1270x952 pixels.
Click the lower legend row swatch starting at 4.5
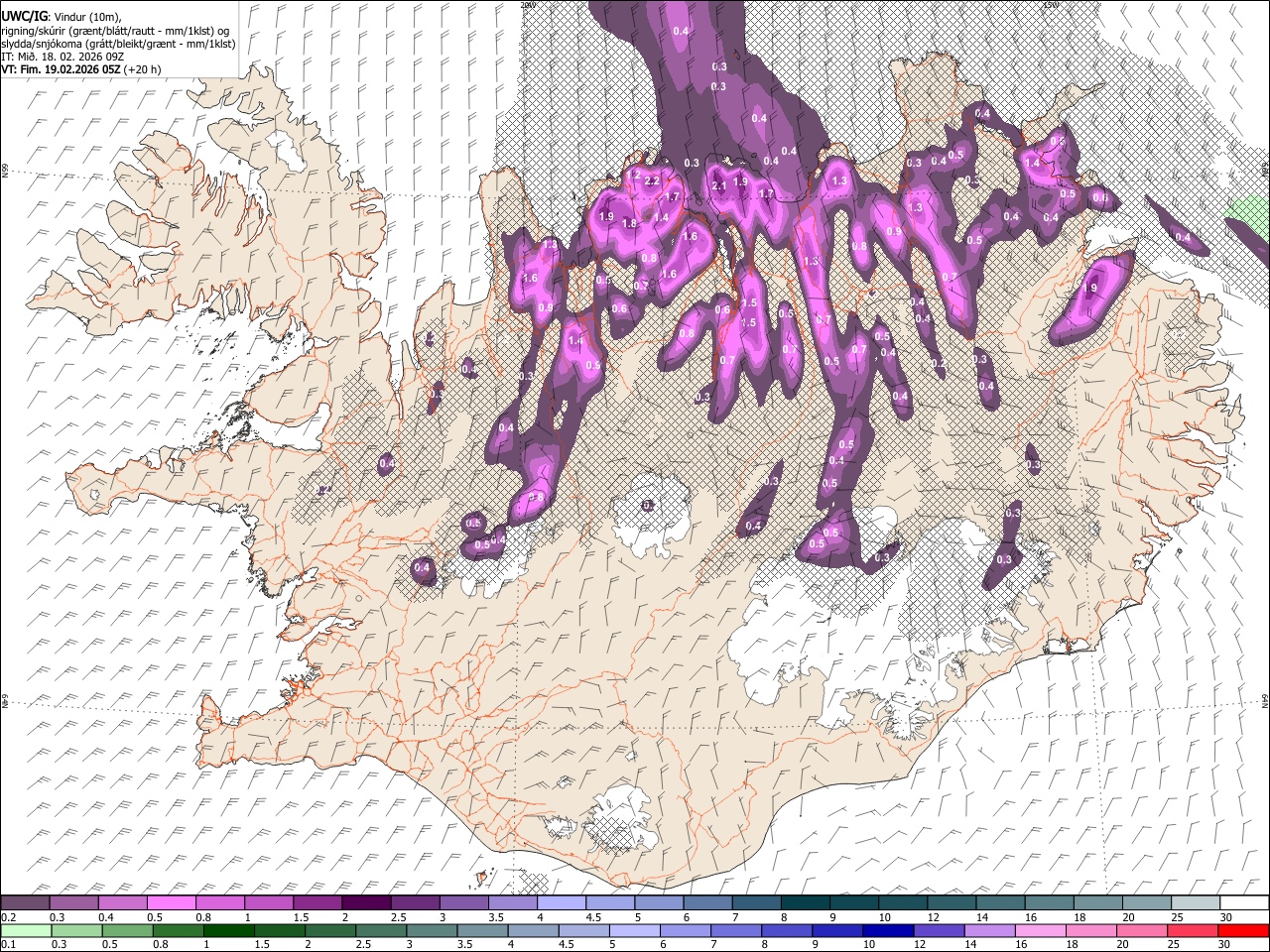585,930
